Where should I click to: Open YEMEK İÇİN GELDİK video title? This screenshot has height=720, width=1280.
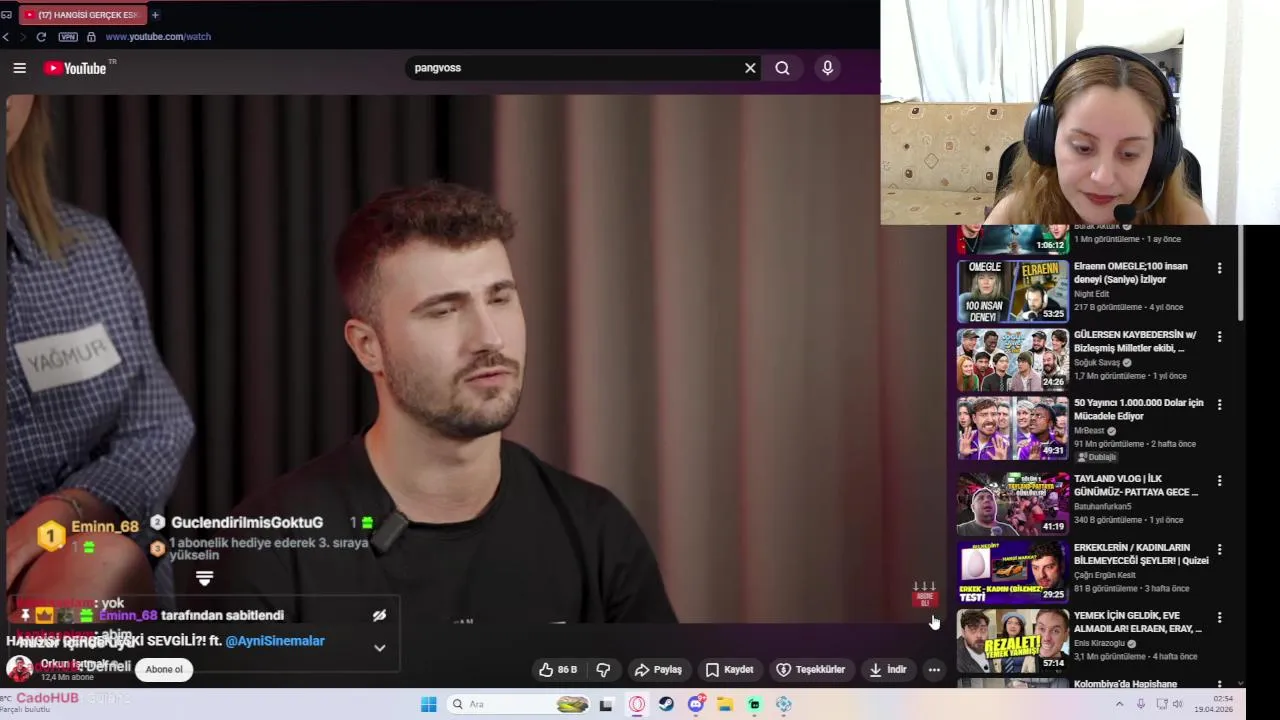[x=1138, y=622]
